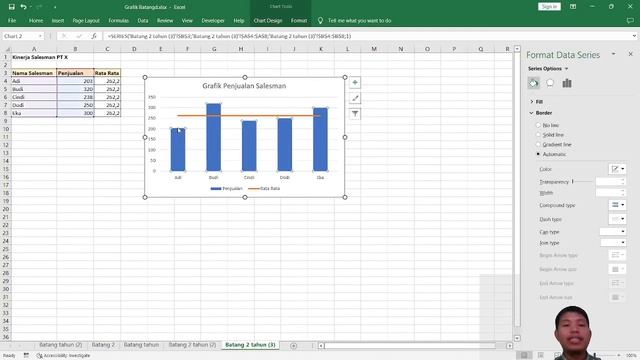Switch to Batang 2 tahun (2) sheet
The height and width of the screenshot is (360, 640).
(192, 345)
